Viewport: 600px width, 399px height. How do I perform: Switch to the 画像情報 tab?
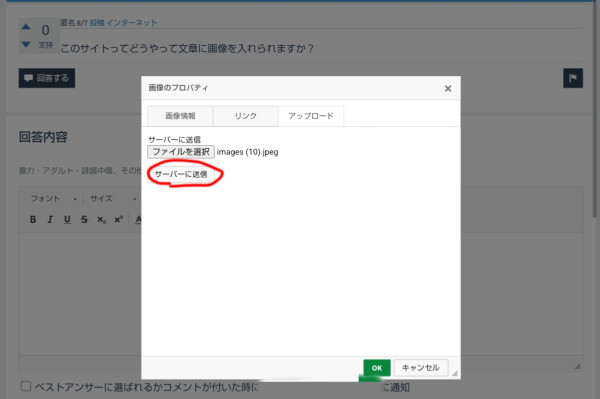coord(180,116)
